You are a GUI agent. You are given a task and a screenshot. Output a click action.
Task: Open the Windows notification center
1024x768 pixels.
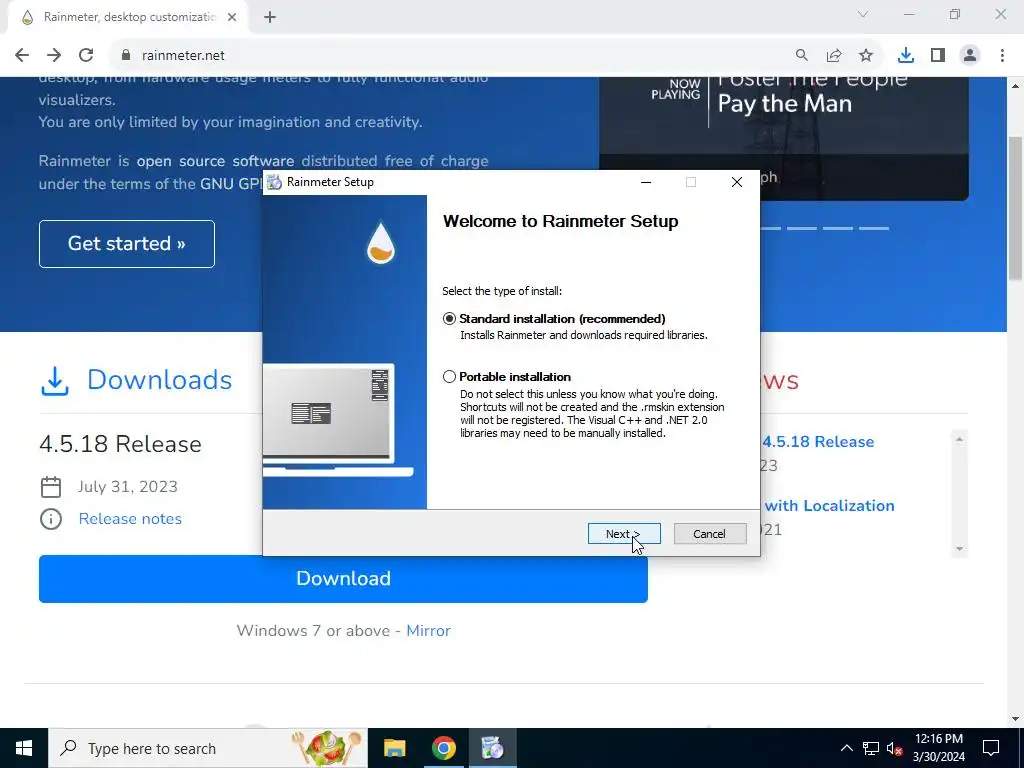coord(991,748)
